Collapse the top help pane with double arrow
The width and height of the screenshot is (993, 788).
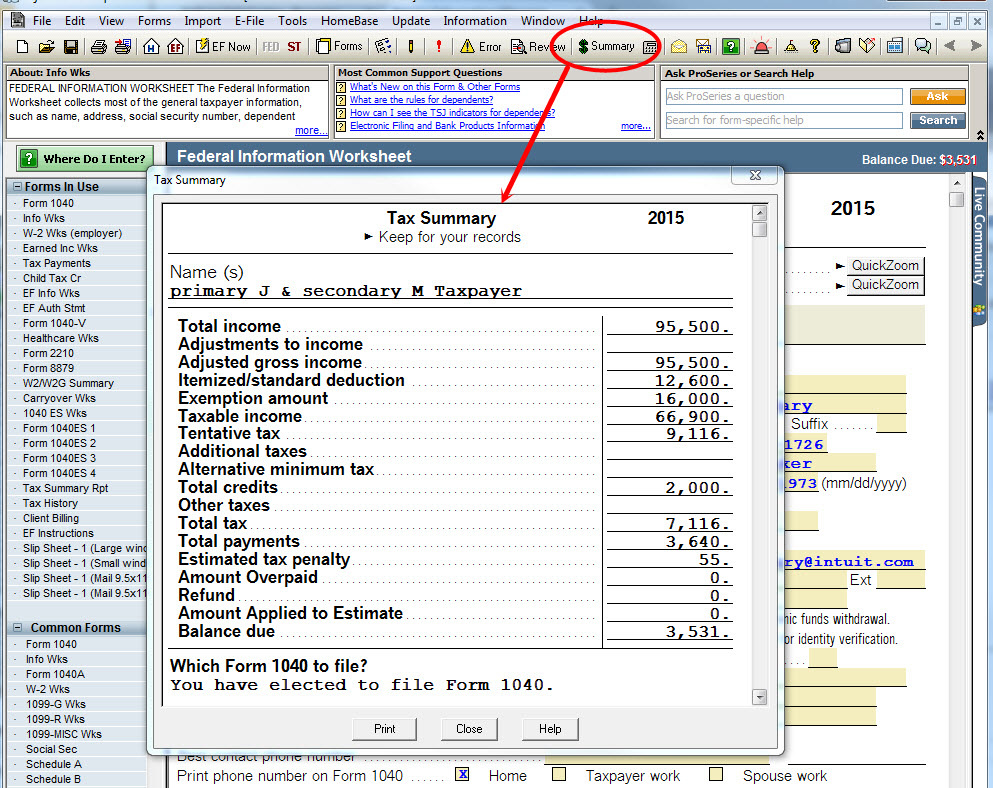980,135
